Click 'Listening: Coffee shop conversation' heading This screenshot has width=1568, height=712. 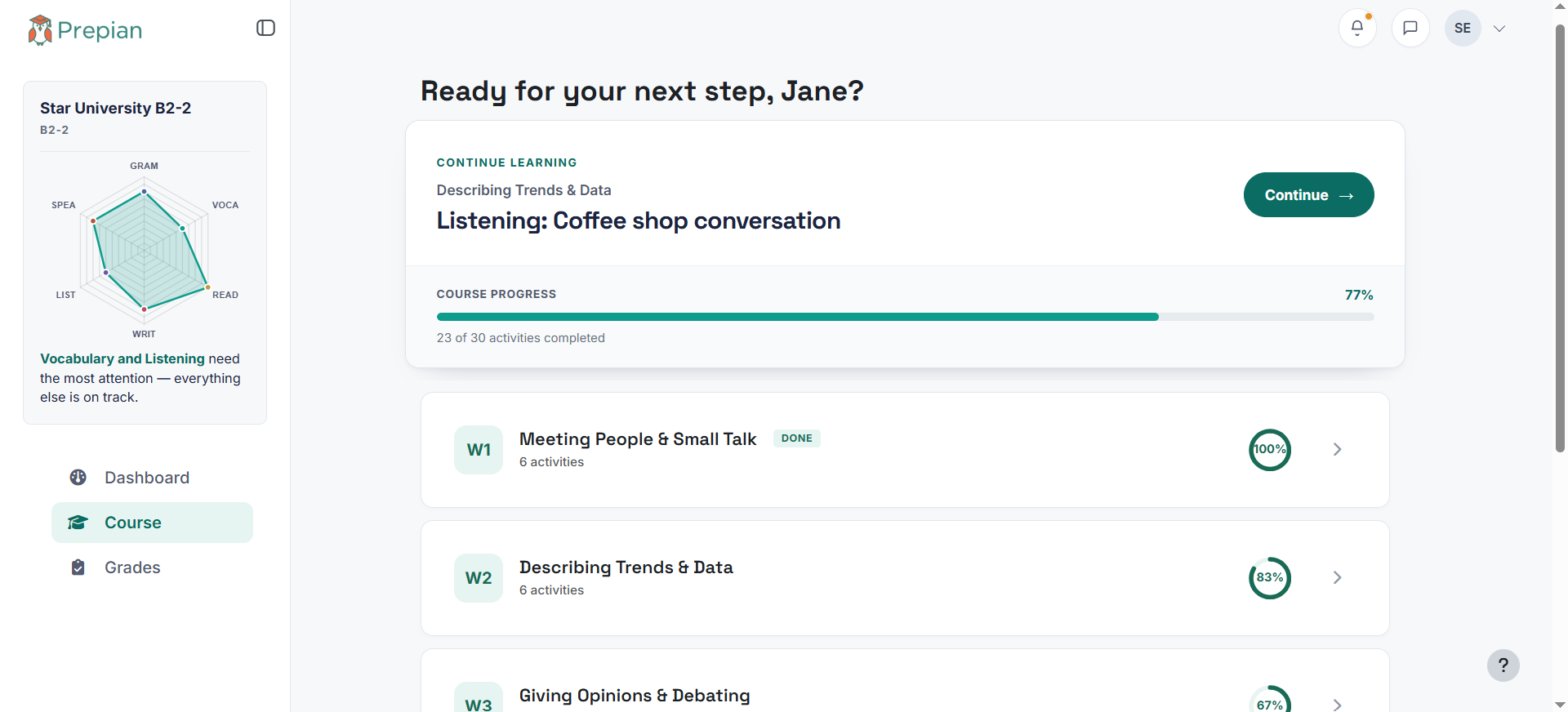coord(639,220)
